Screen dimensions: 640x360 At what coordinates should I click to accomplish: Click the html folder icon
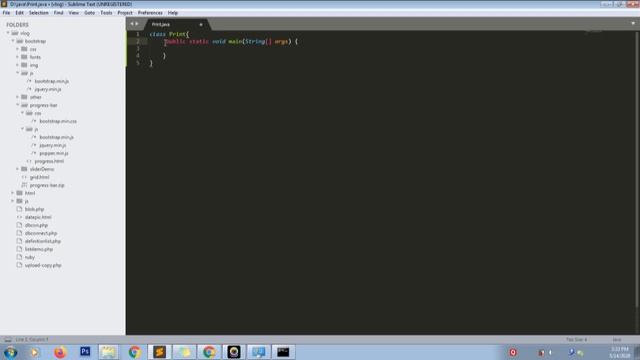[x=19, y=193]
